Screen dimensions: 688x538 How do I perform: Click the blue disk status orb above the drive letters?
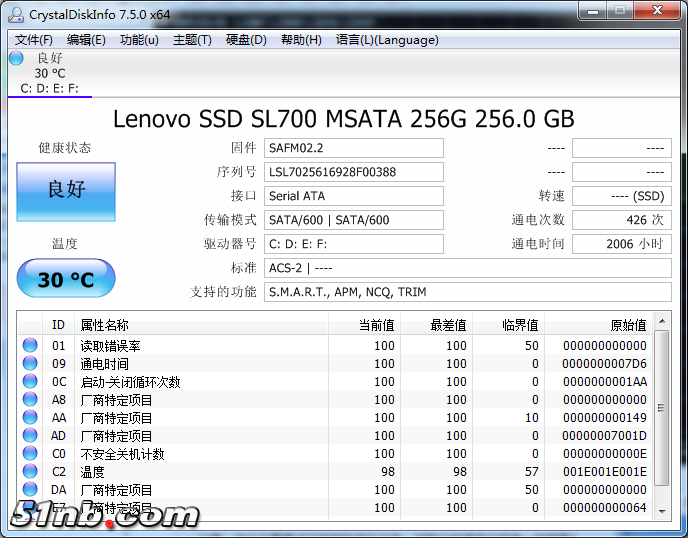[x=16, y=58]
